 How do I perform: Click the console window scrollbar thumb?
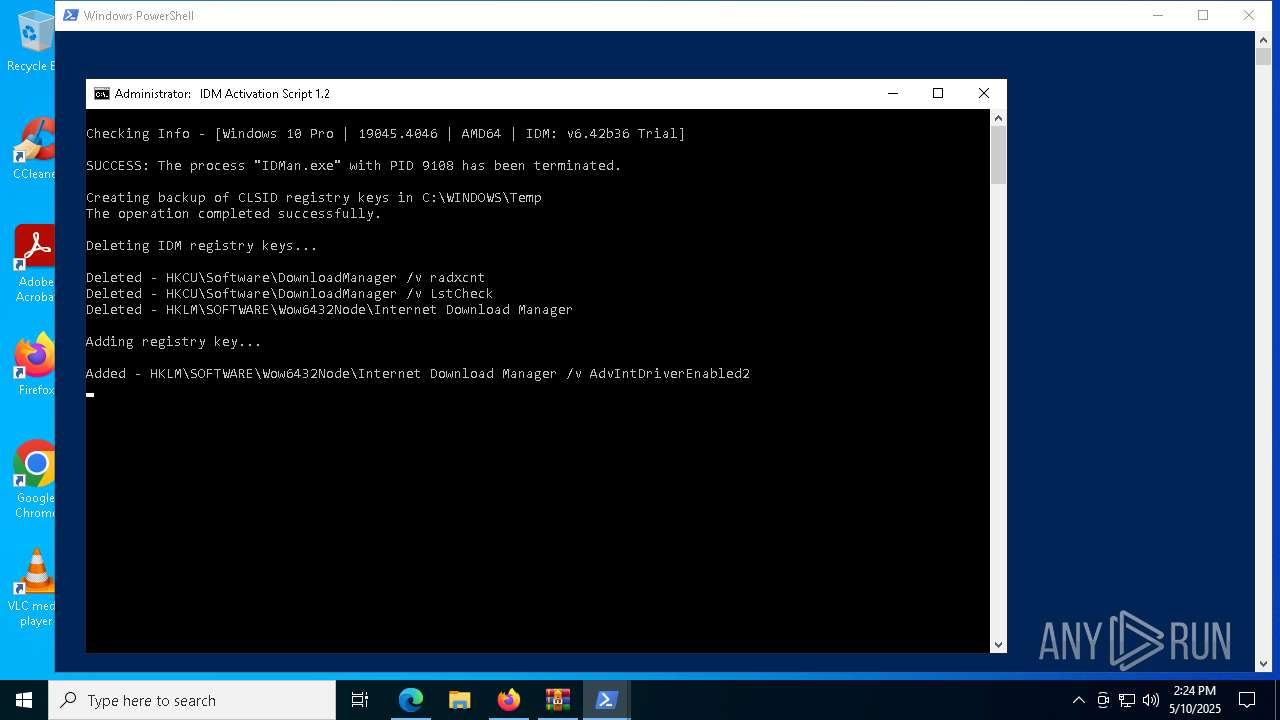[x=998, y=156]
